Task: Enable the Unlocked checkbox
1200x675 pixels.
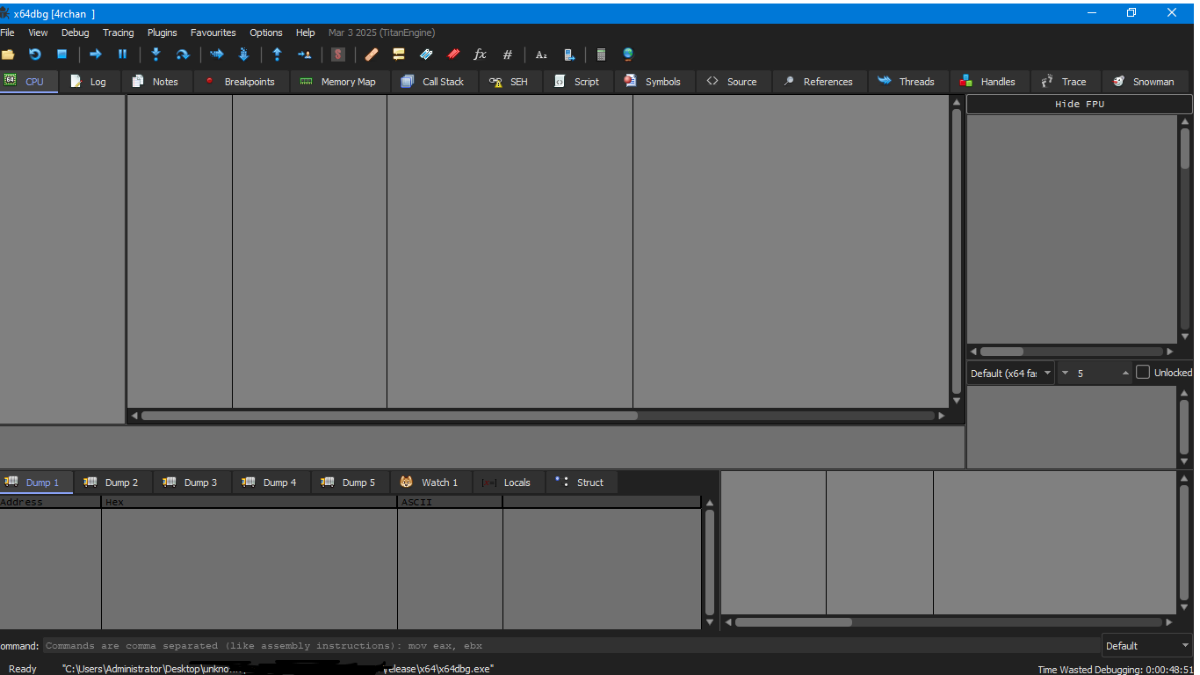Action: pyautogui.click(x=1143, y=373)
